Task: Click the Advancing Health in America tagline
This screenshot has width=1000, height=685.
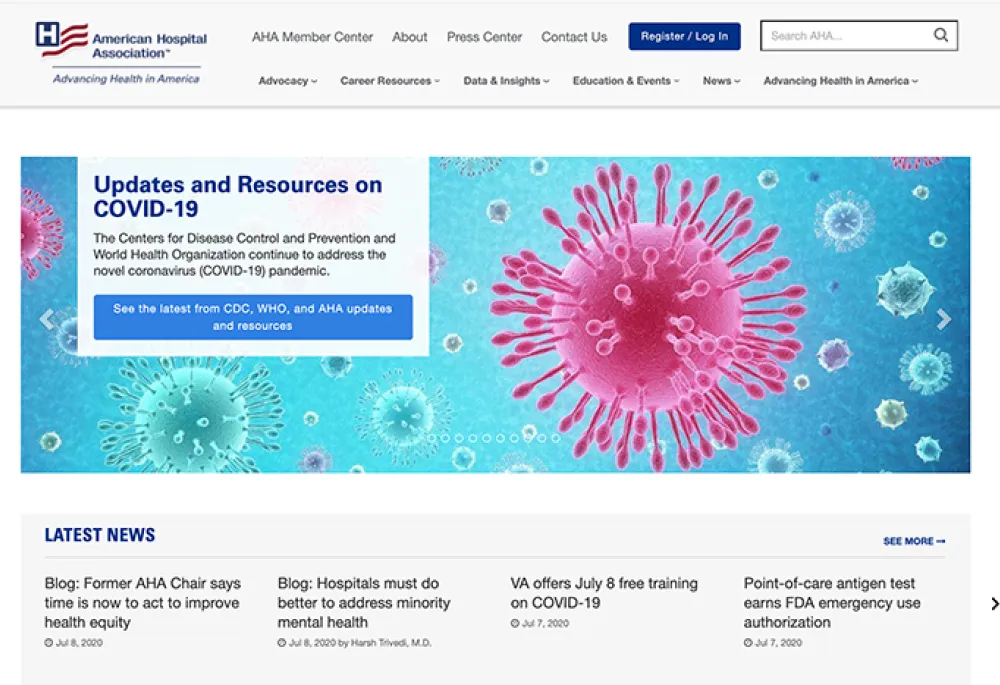Action: click(x=126, y=78)
